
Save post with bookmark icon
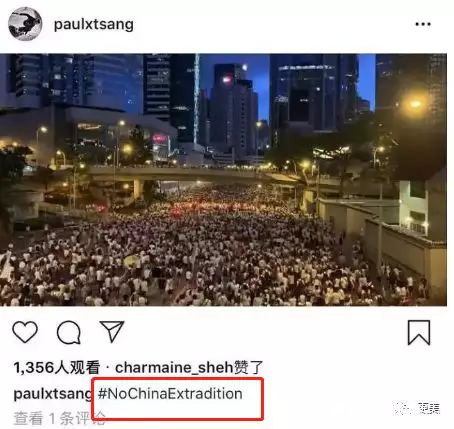click(x=419, y=332)
